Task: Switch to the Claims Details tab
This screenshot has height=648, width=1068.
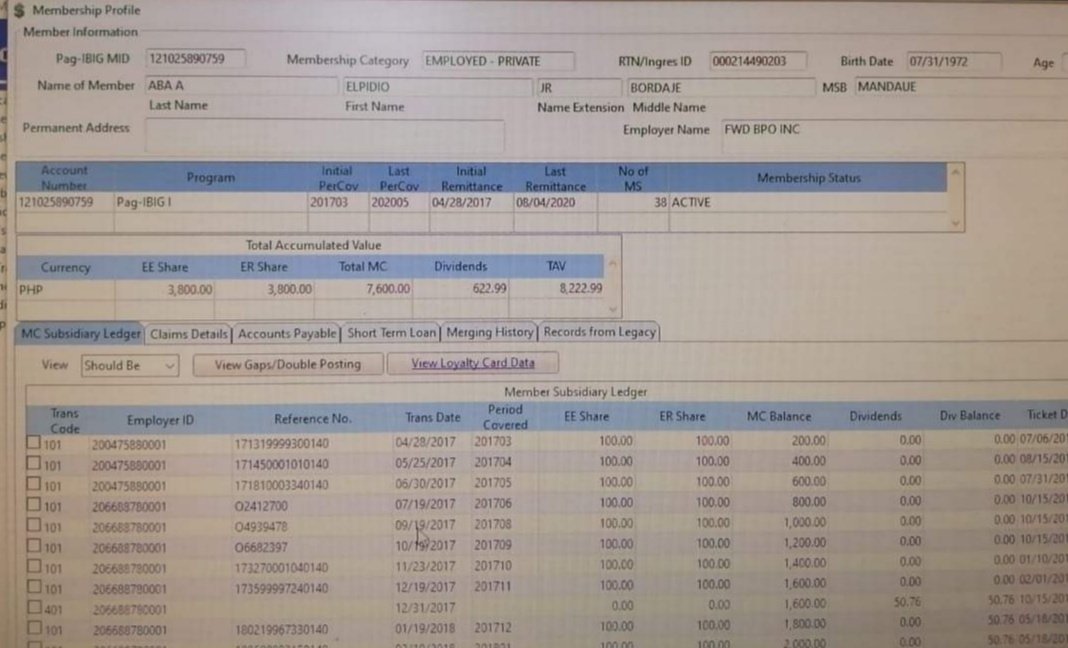Action: [189, 333]
